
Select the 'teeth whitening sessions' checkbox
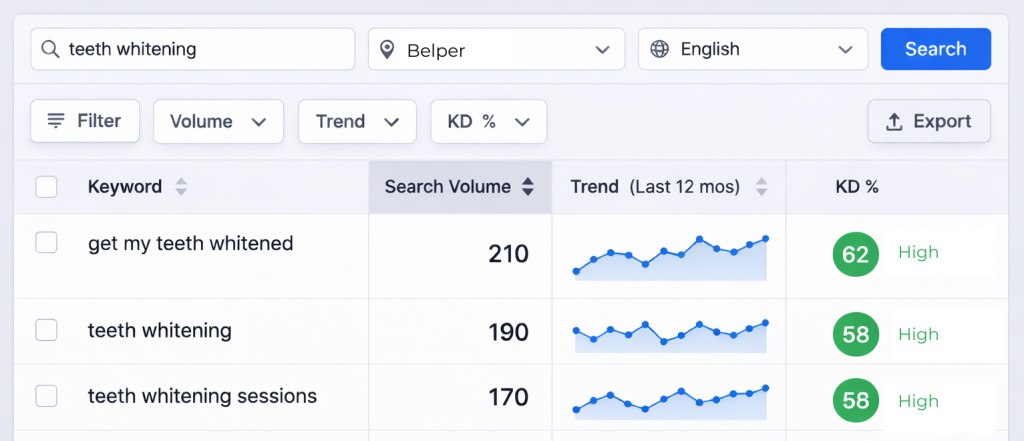click(x=46, y=396)
